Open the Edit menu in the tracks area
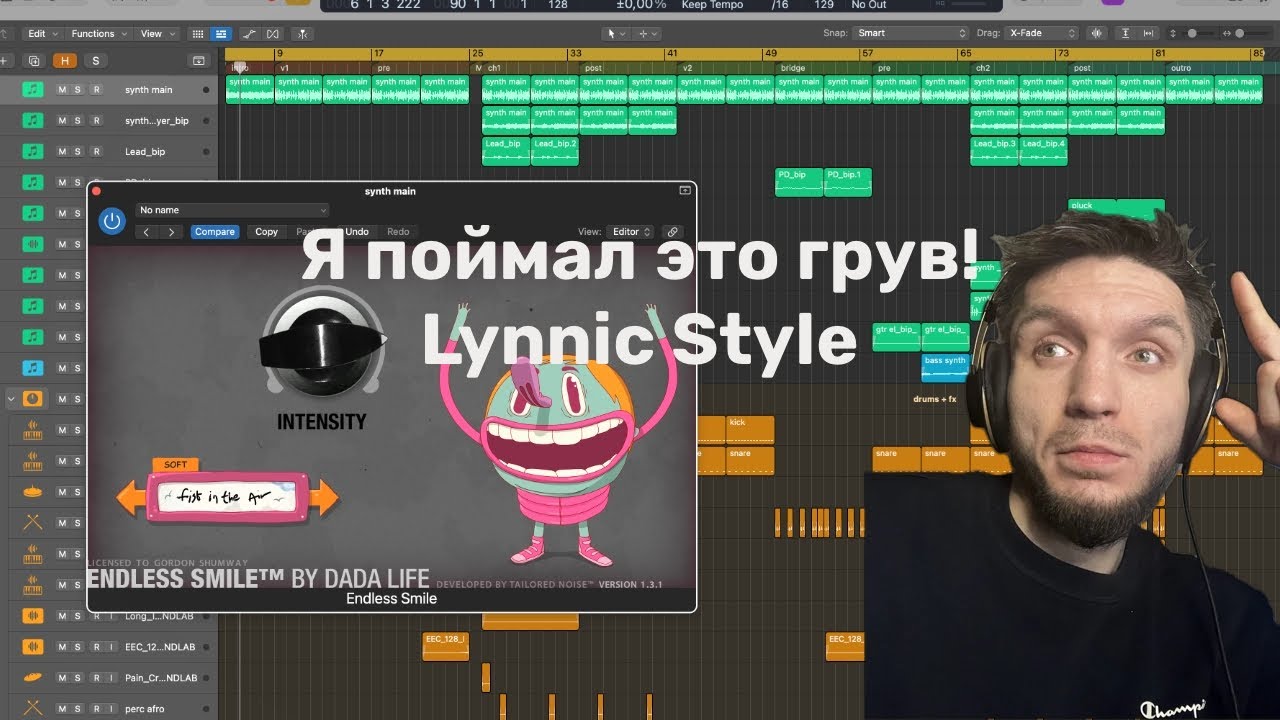 [x=42, y=33]
